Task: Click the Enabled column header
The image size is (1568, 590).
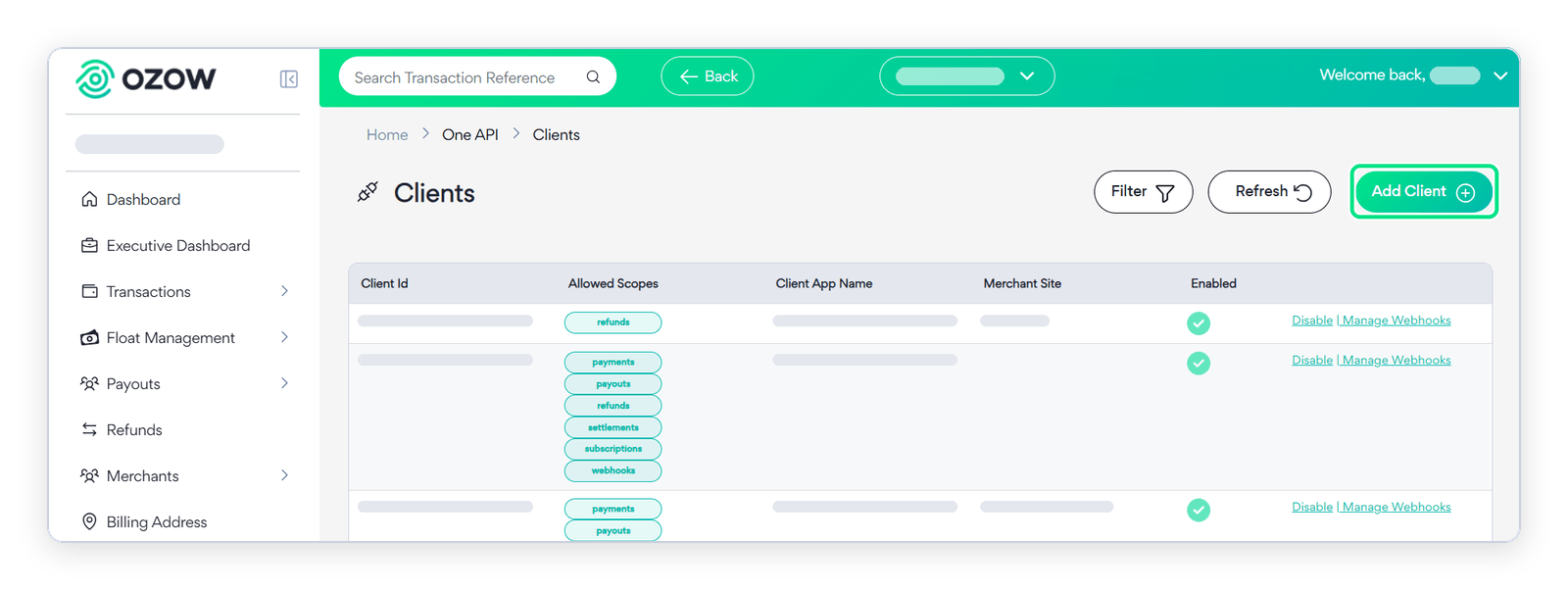Action: (x=1213, y=283)
